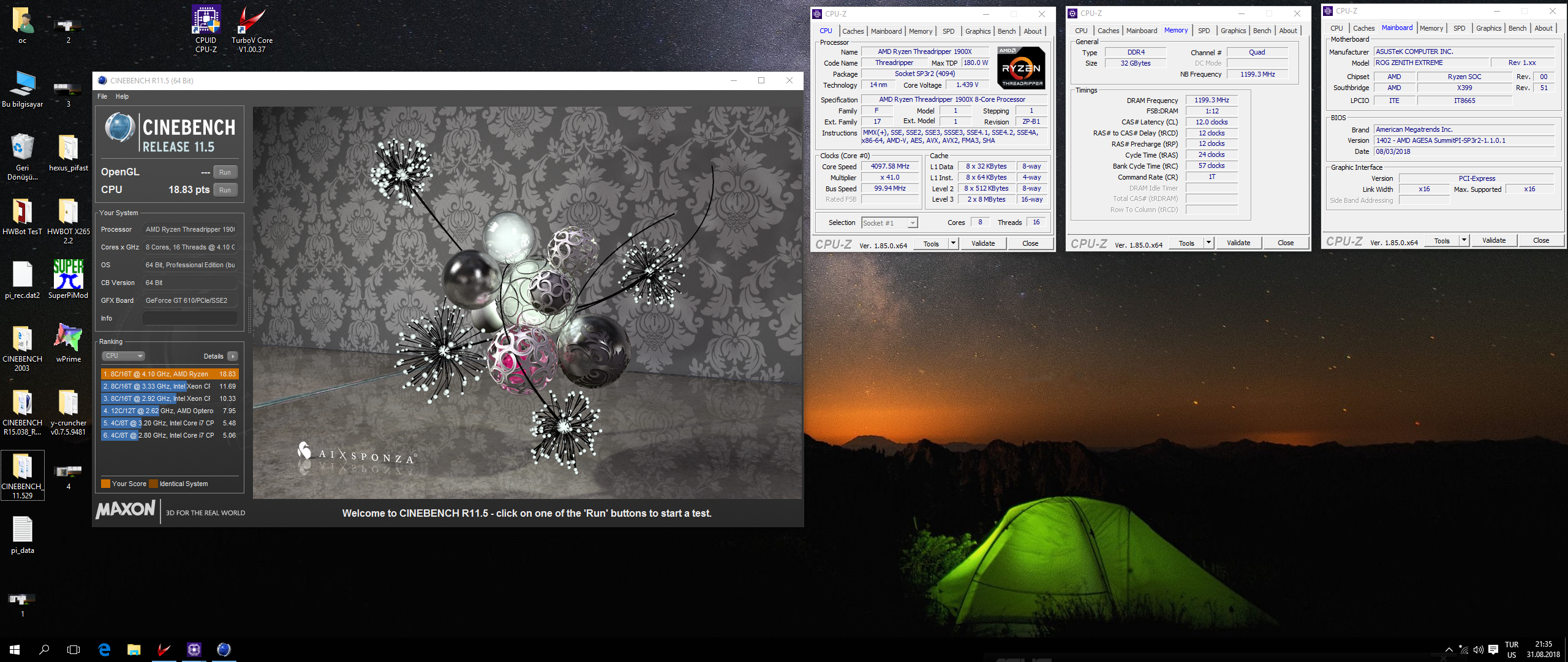This screenshot has width=1568, height=662.
Task: Show hidden system tray icons chevron
Action: click(1449, 650)
